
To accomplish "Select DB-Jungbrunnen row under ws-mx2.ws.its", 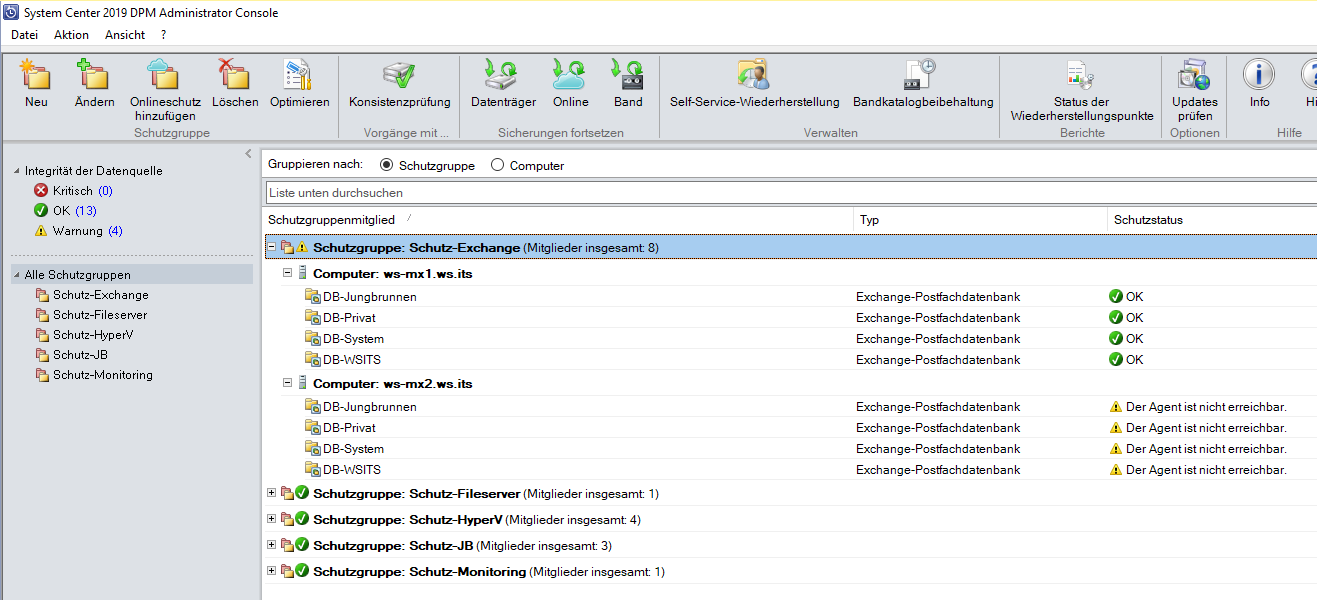I will click(x=790, y=407).
